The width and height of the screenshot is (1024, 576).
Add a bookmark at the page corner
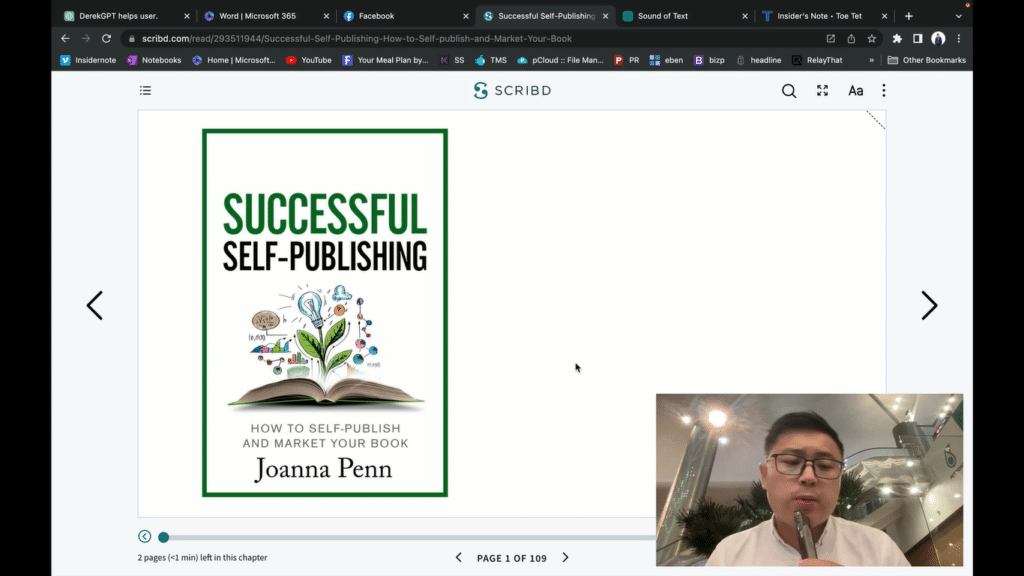pyautogui.click(x=875, y=120)
